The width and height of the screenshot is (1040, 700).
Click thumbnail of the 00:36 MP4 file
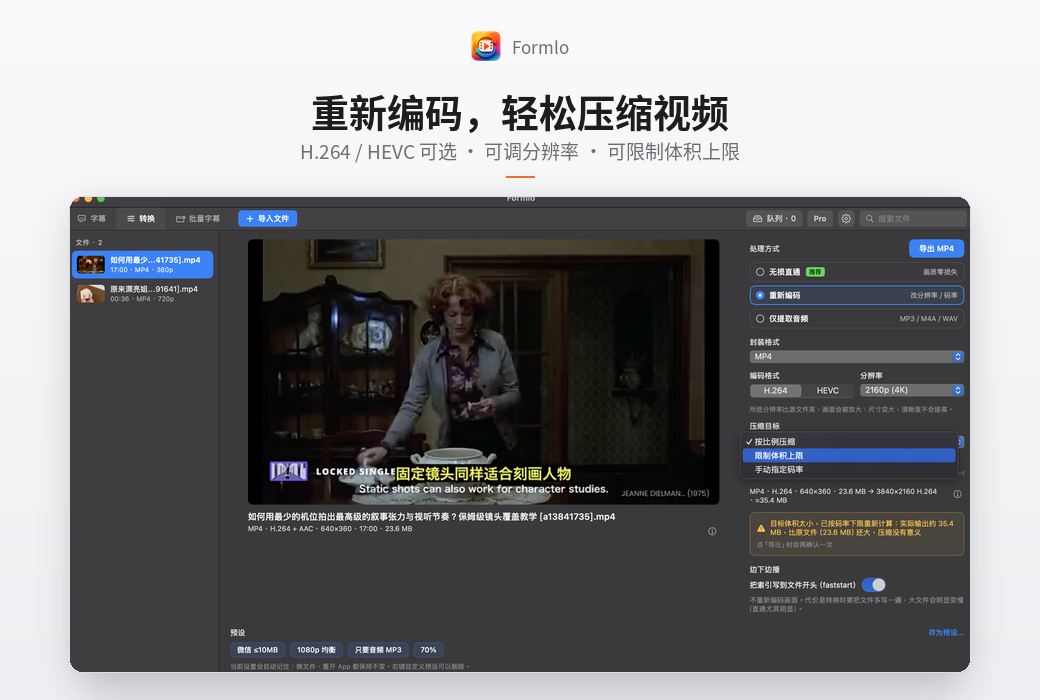tap(91, 293)
